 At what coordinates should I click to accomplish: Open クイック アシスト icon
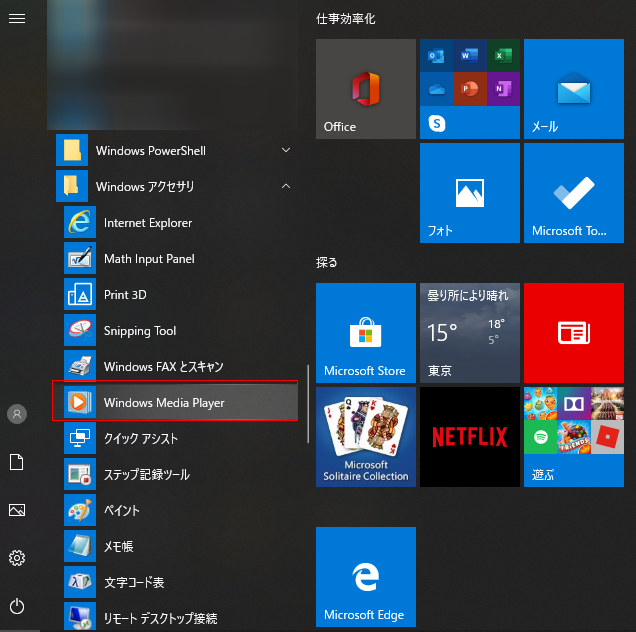(80, 438)
